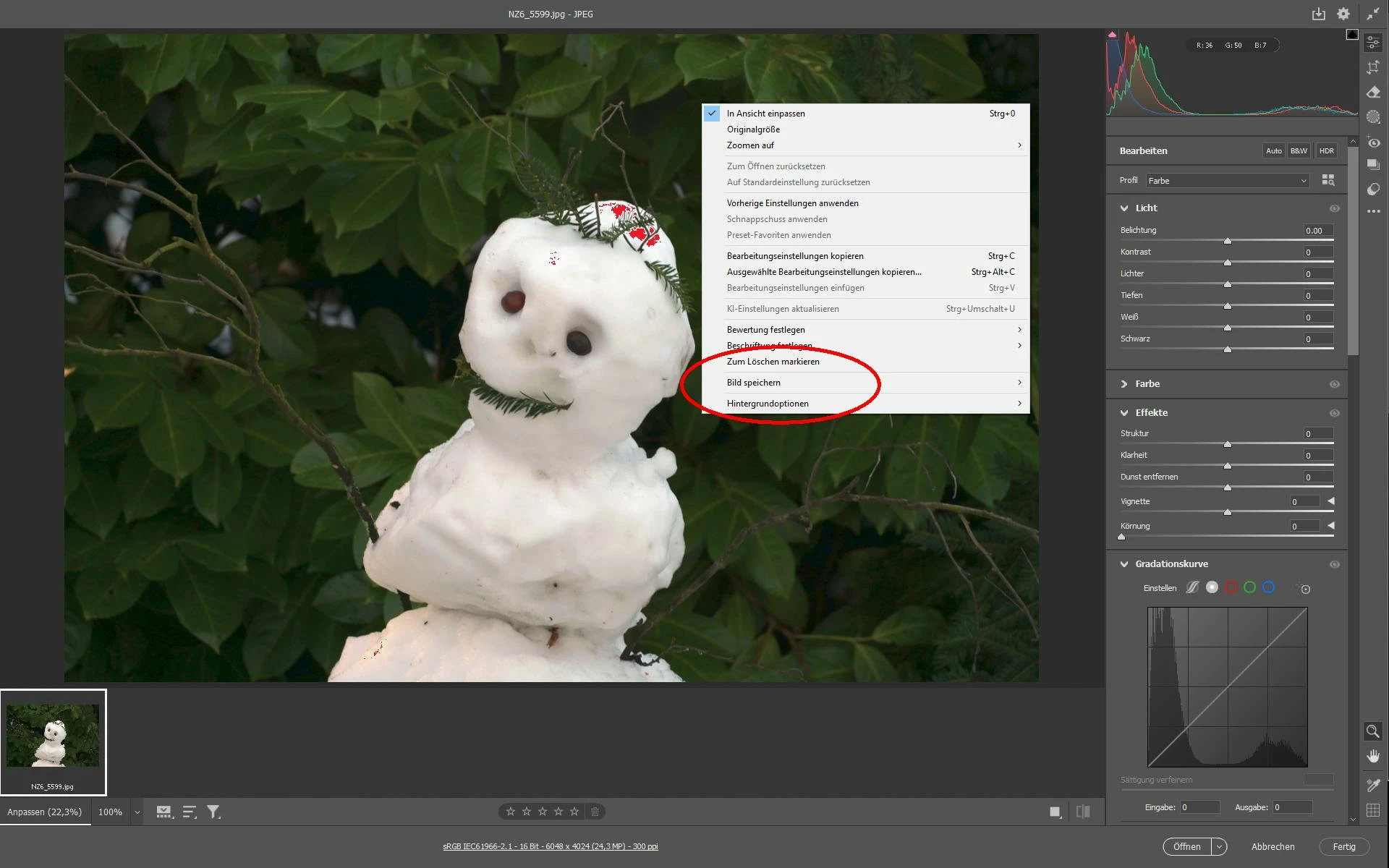Image resolution: width=1389 pixels, height=868 pixels.
Task: Click the Zoom magnifier tool
Action: [1372, 731]
